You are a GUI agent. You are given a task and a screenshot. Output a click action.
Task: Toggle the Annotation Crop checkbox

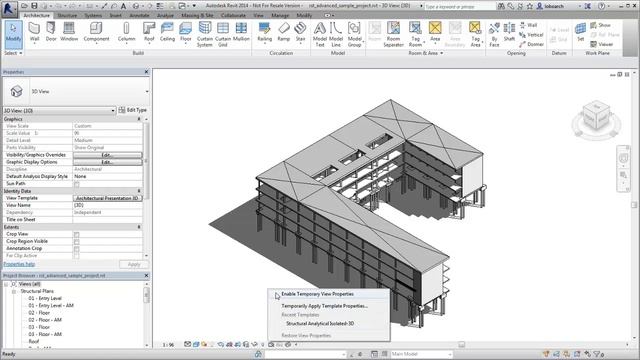coord(76,249)
